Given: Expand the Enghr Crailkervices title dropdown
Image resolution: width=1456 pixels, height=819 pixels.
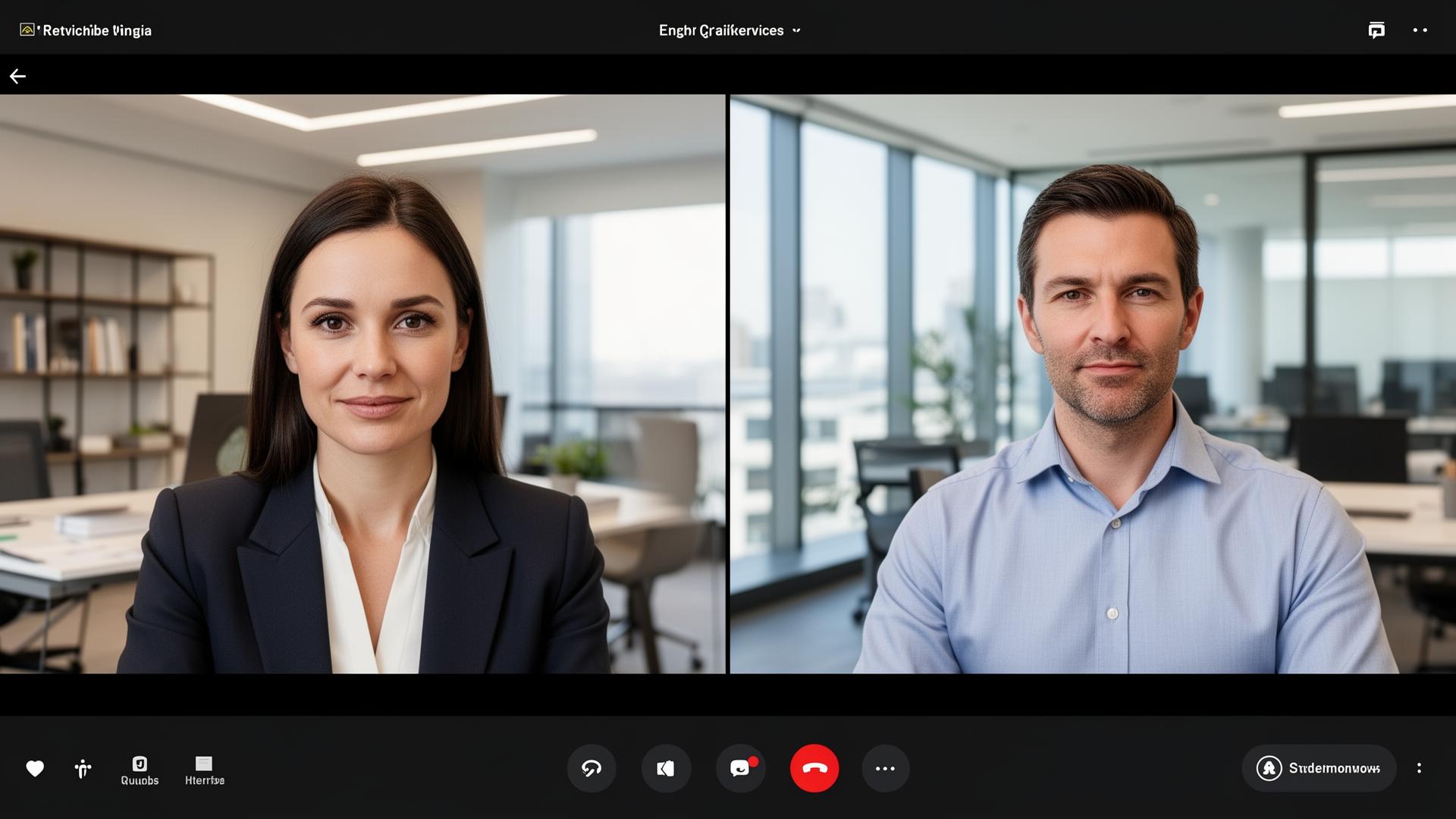Looking at the screenshot, I should pos(796,31).
